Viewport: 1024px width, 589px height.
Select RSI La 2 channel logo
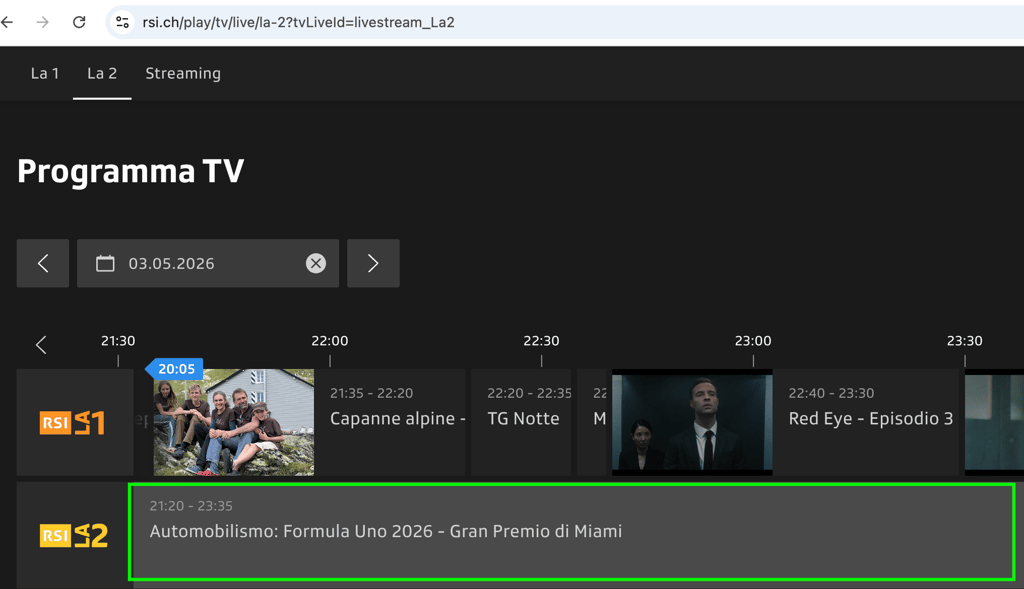(x=74, y=535)
